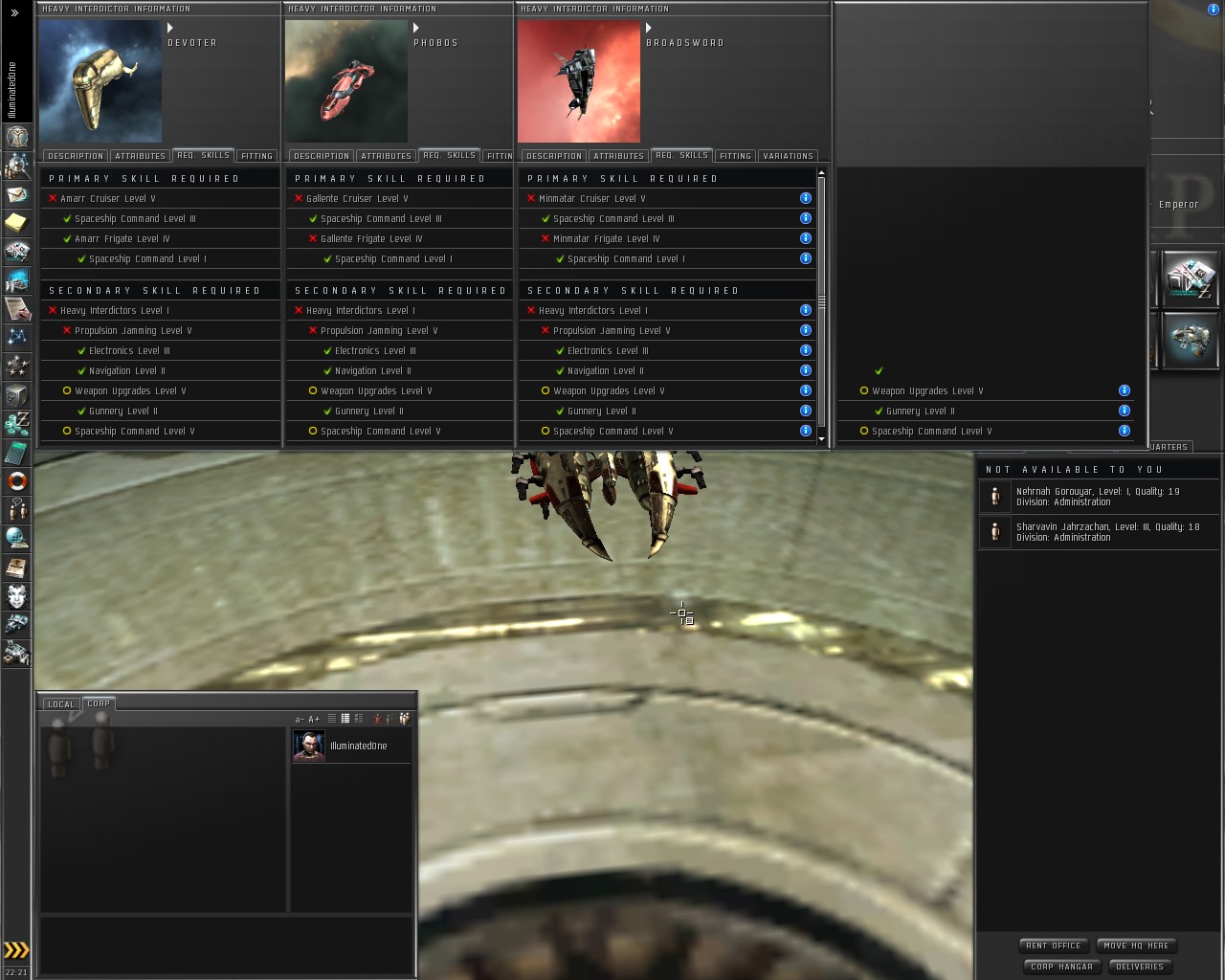
Task: Open the blue market screen icon
Action: (x=16, y=280)
